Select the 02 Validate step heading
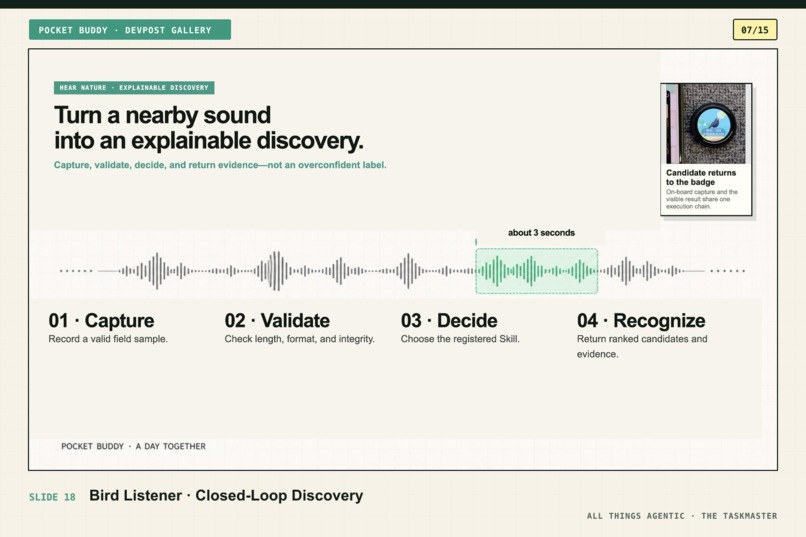The image size is (806, 537). tap(277, 321)
